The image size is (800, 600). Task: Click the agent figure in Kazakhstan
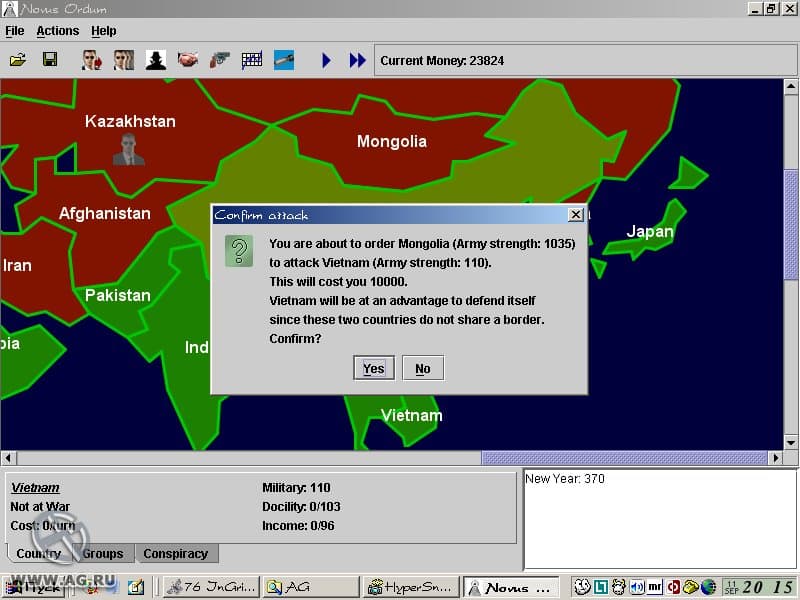click(129, 149)
